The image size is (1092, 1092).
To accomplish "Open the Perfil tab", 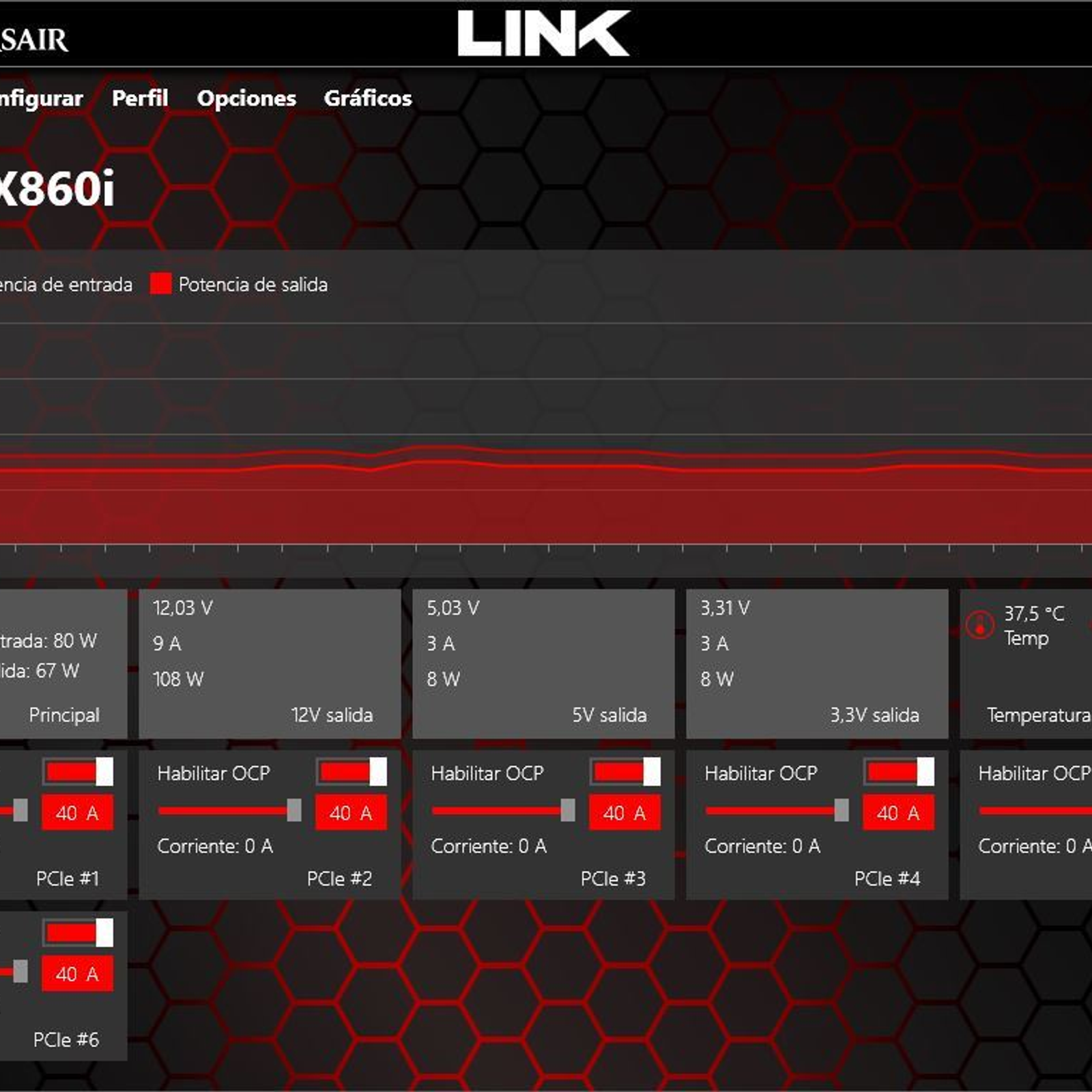I will point(140,98).
